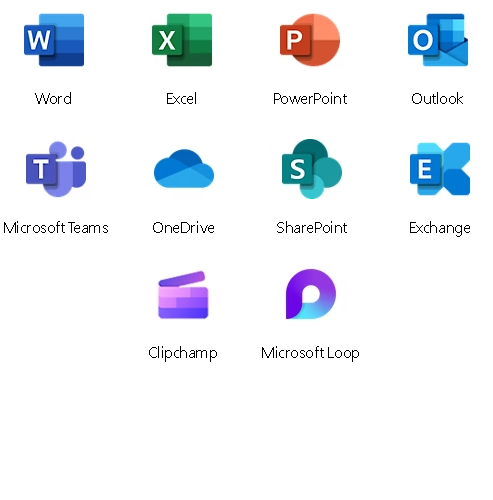Open the Clipchamp clapperboard icon
This screenshot has width=493, height=500.
point(183,295)
